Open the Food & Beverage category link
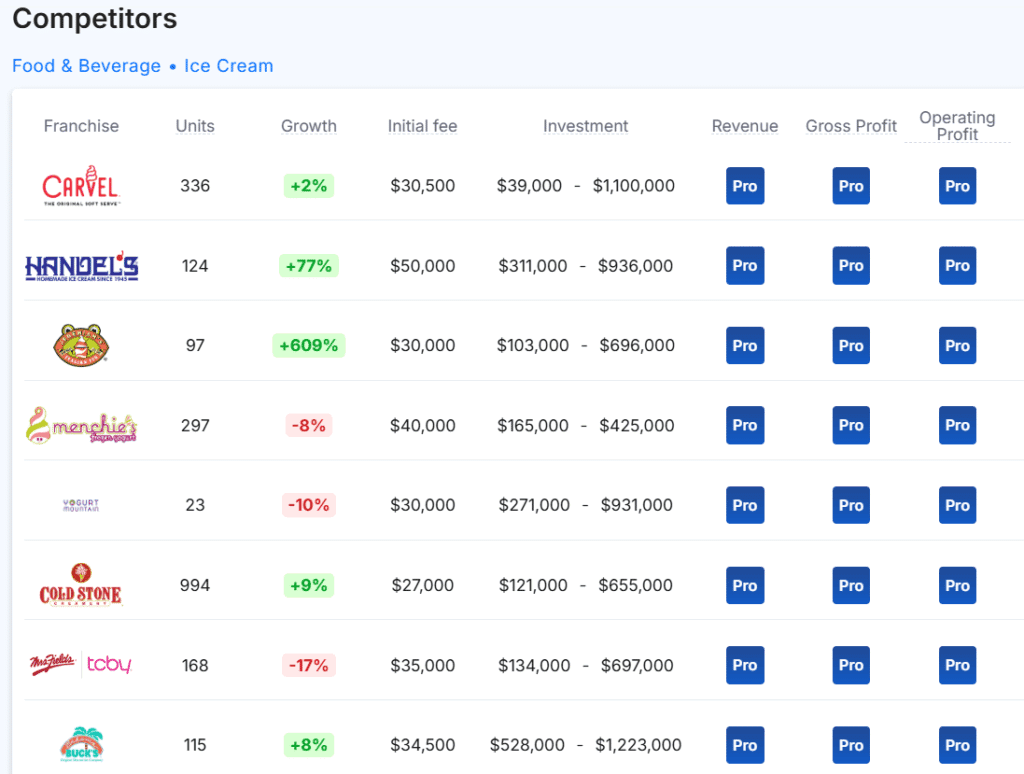This screenshot has width=1024, height=774. click(x=86, y=66)
